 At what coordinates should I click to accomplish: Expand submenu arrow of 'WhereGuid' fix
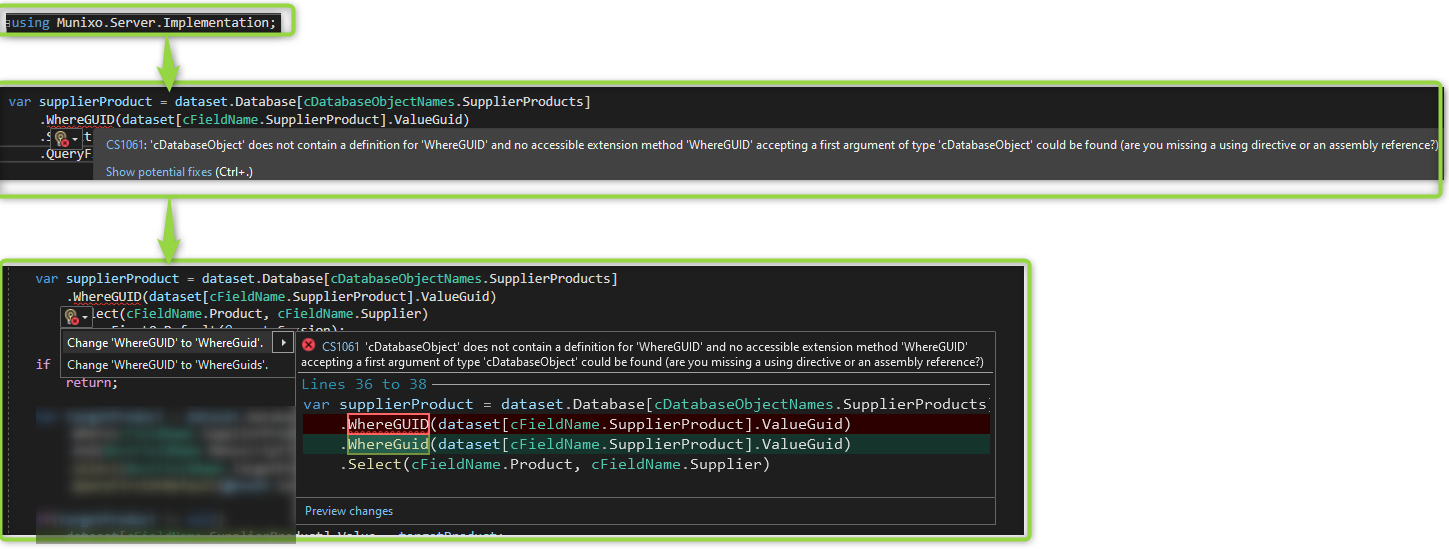283,343
